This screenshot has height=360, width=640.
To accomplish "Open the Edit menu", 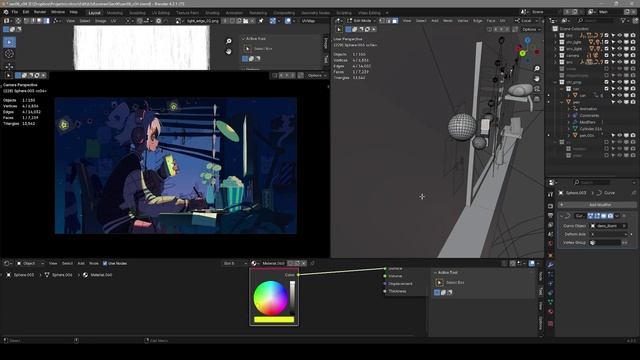I will tap(26, 12).
